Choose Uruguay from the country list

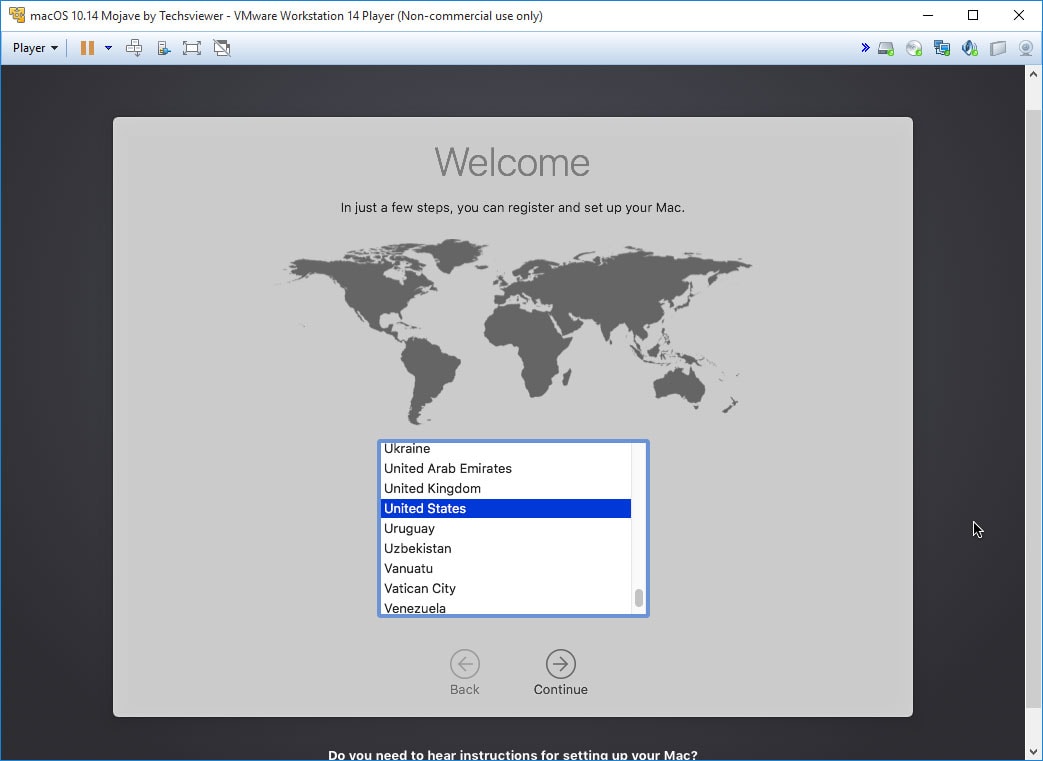click(x=409, y=528)
